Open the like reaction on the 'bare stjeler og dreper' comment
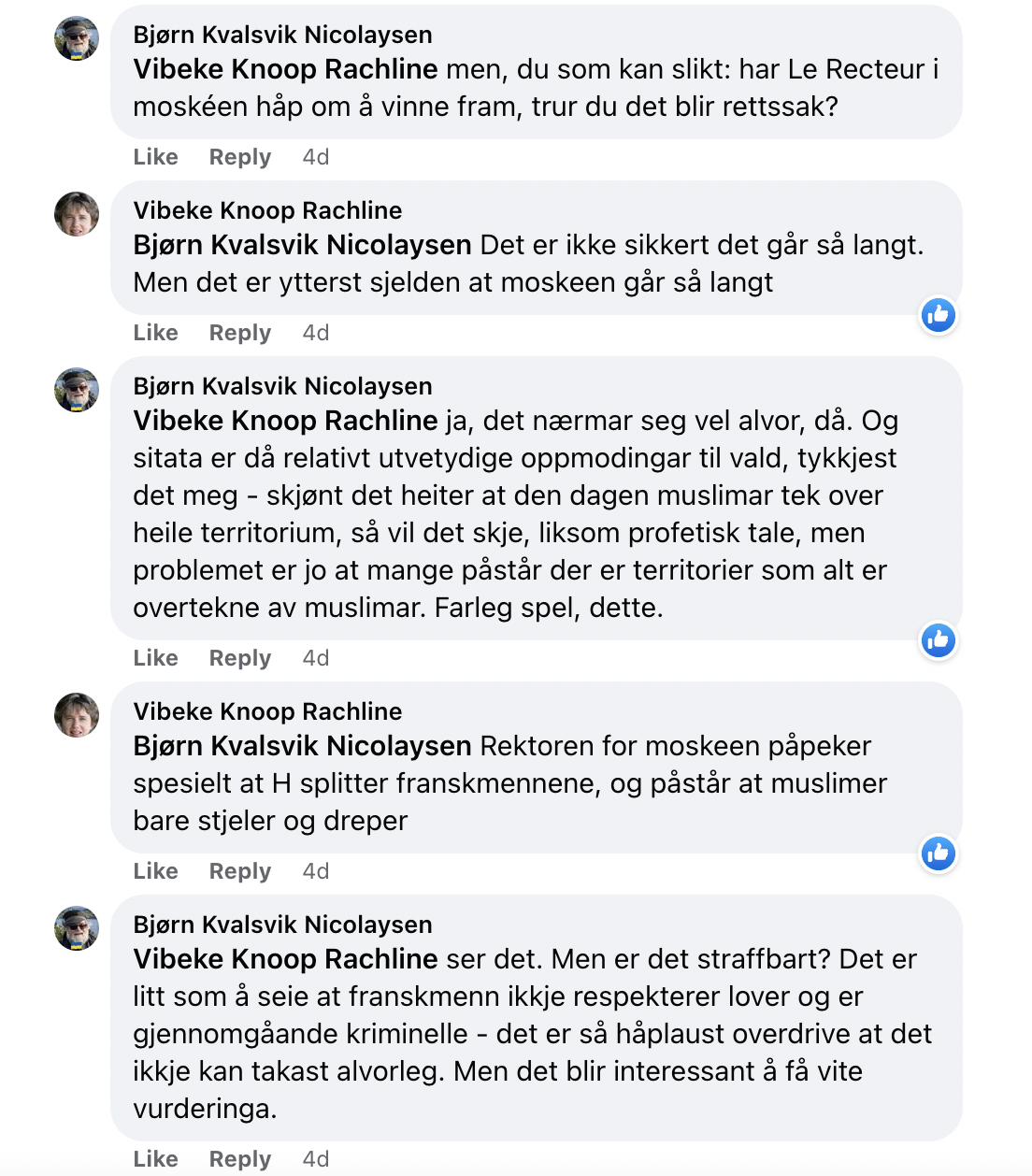Screen dimensions: 1032x1176 [x=938, y=853]
